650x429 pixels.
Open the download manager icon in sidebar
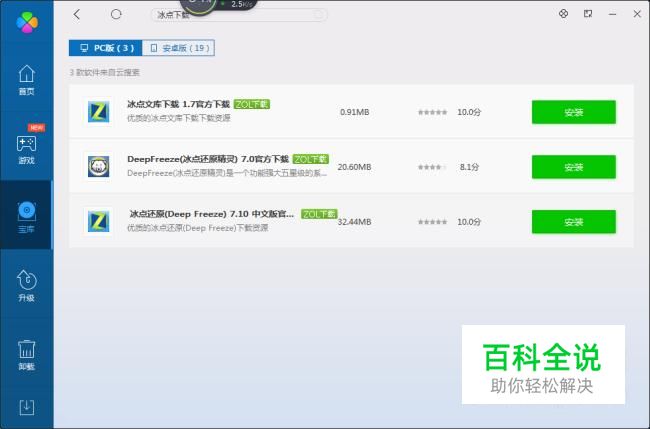27,407
